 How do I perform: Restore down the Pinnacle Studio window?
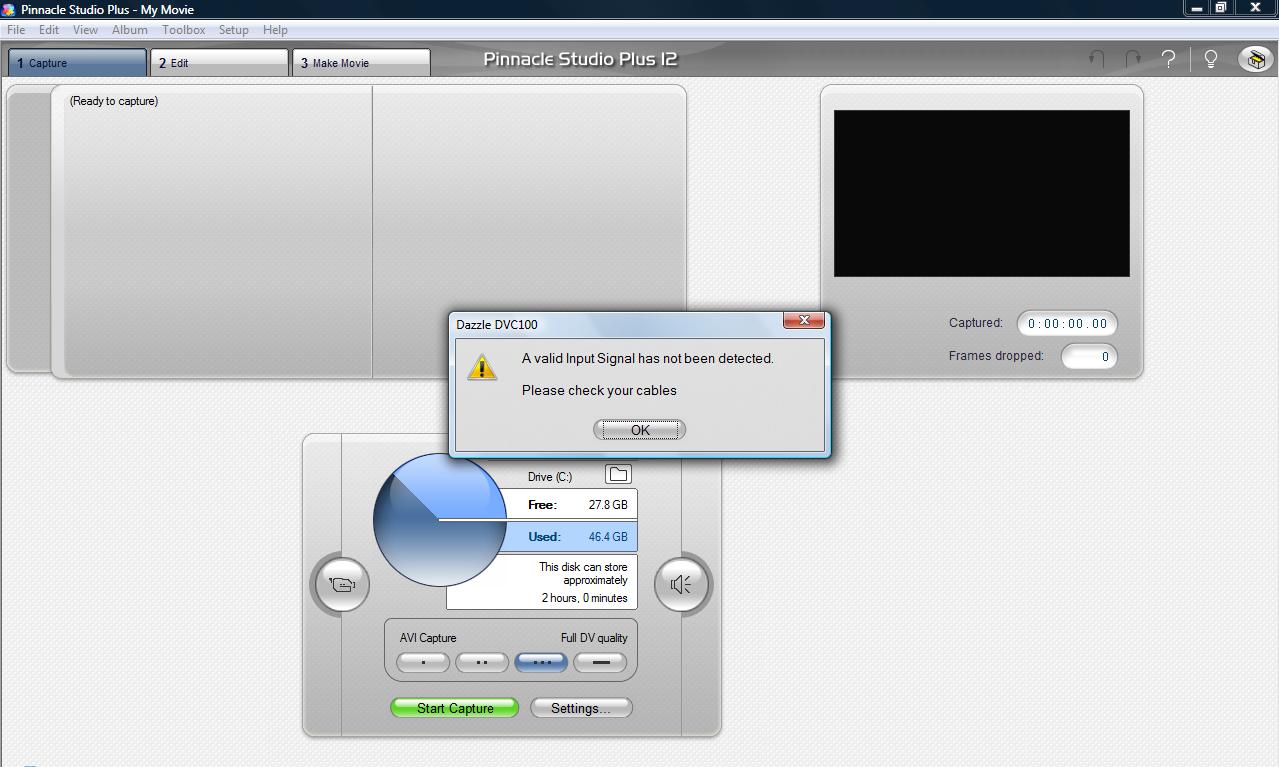point(1221,8)
